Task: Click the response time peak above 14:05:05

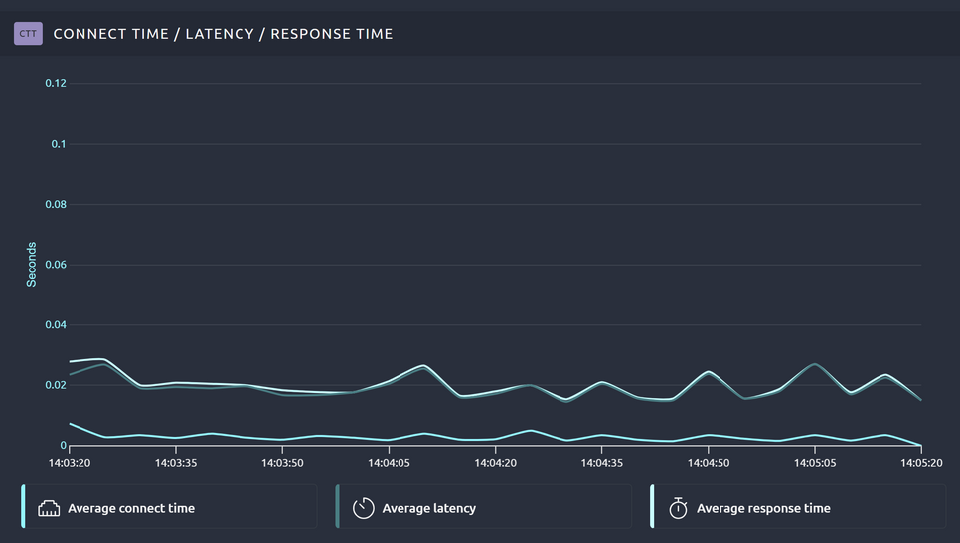Action: click(815, 364)
